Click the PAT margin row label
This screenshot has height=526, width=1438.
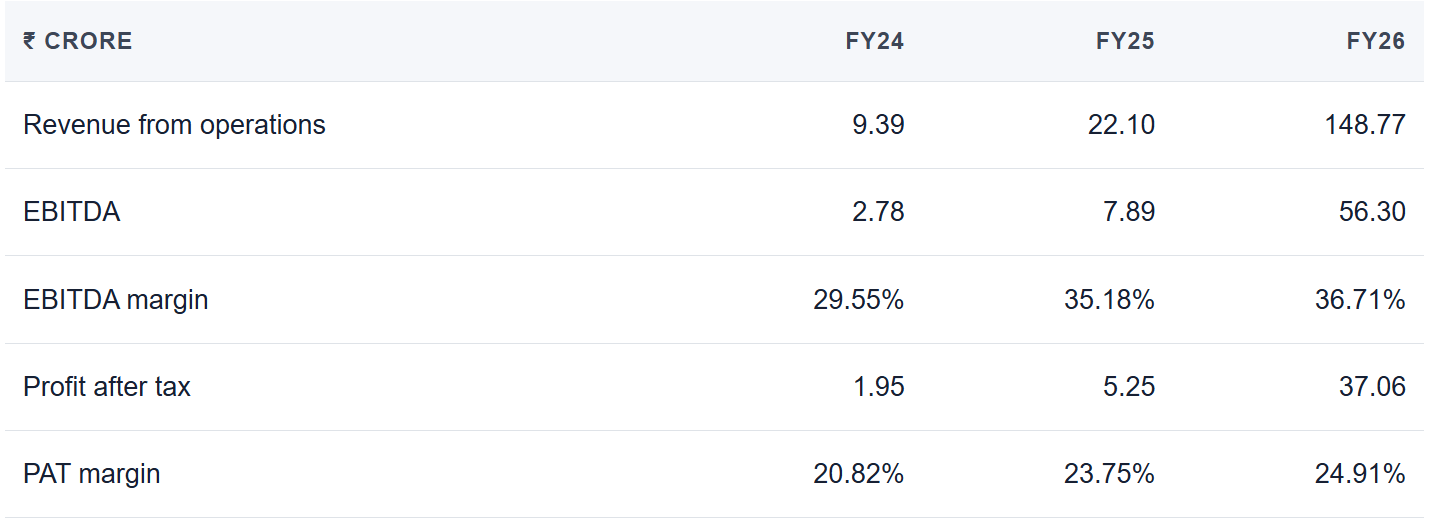pyautogui.click(x=92, y=473)
